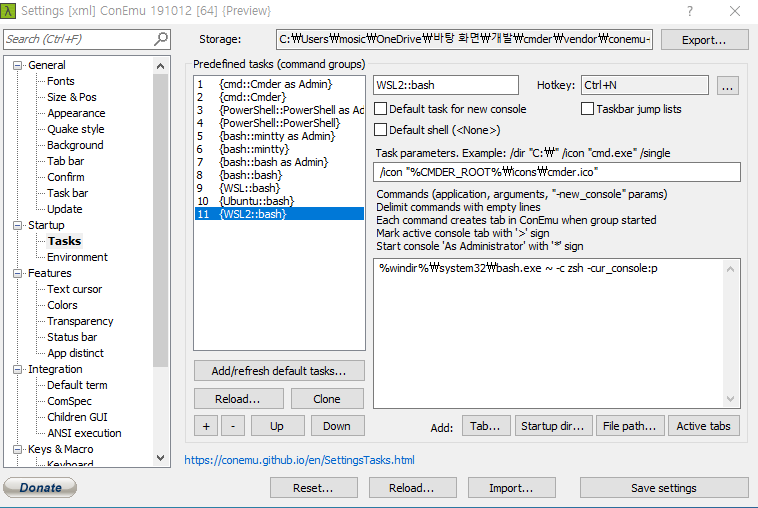758x508 pixels.
Task: Select App distinct settings
Action: click(x=75, y=353)
